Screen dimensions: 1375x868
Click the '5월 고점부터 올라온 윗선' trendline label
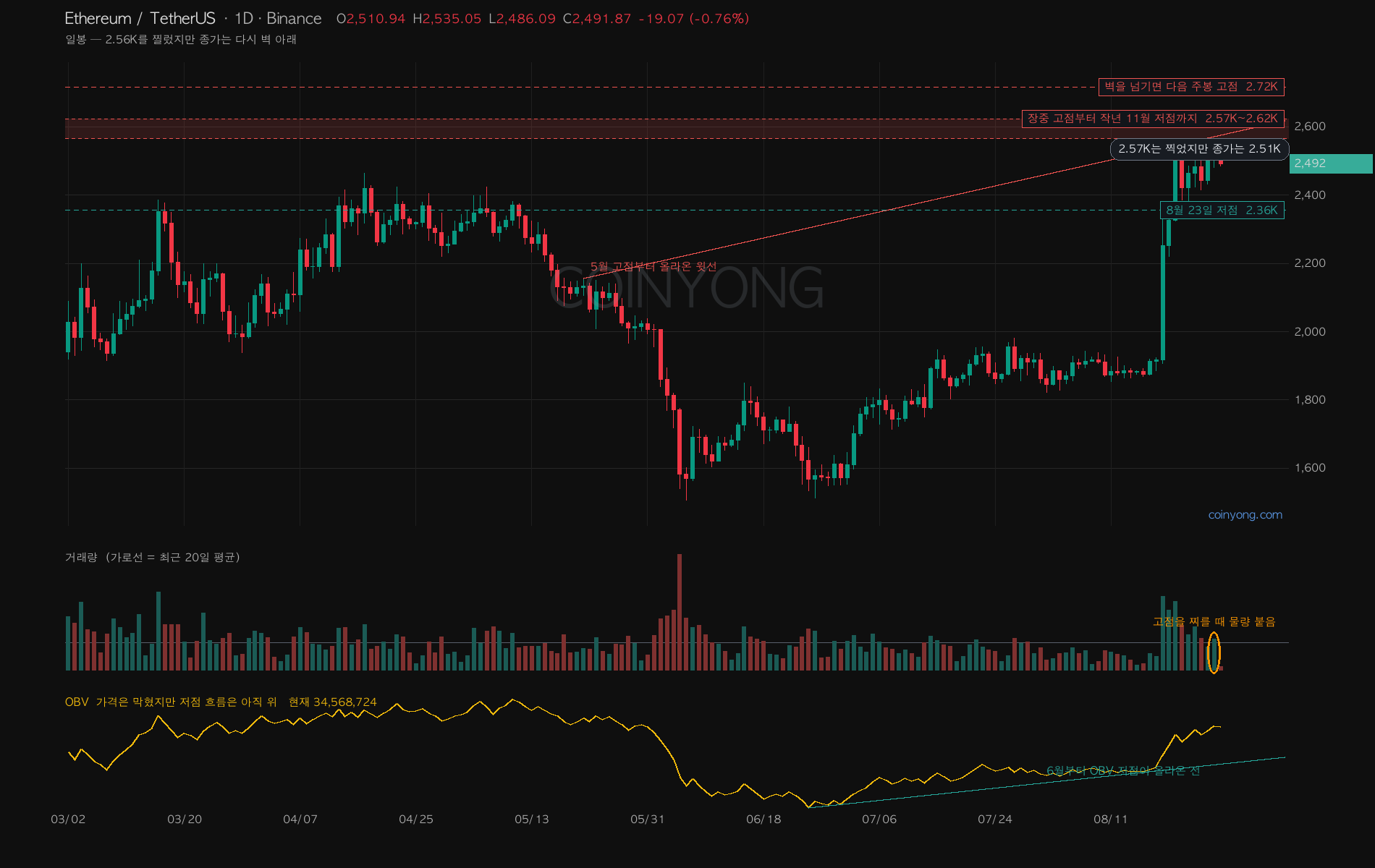[653, 267]
